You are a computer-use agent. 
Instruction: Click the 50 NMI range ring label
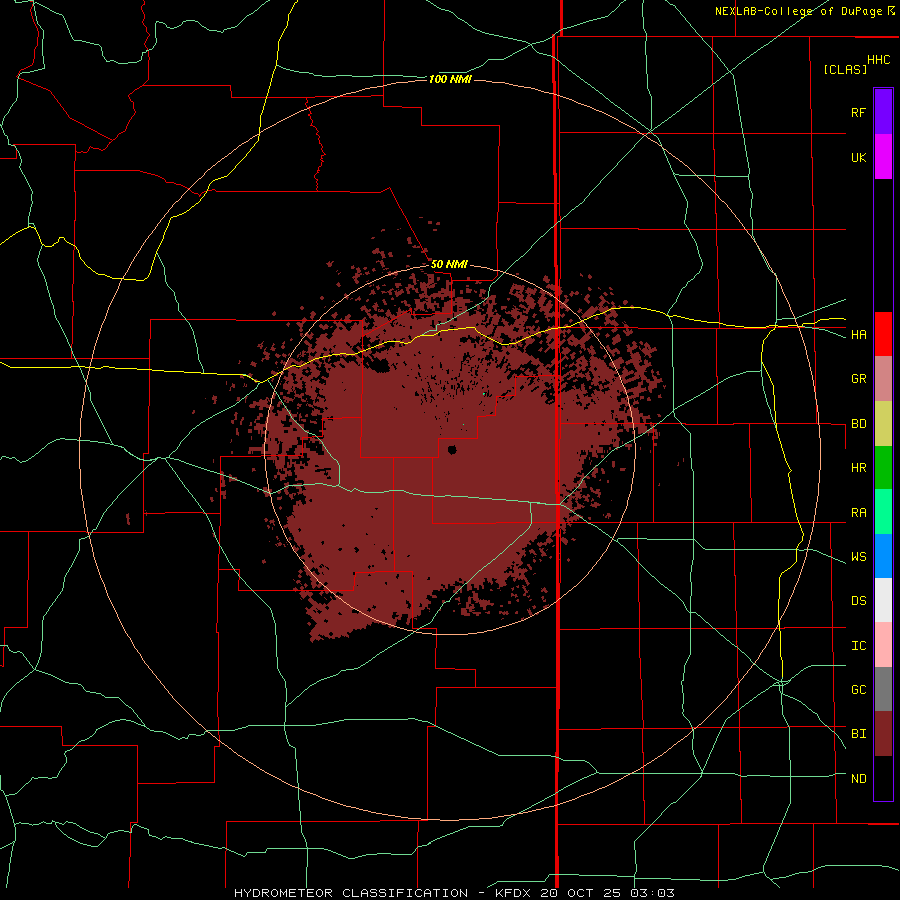[x=449, y=264]
